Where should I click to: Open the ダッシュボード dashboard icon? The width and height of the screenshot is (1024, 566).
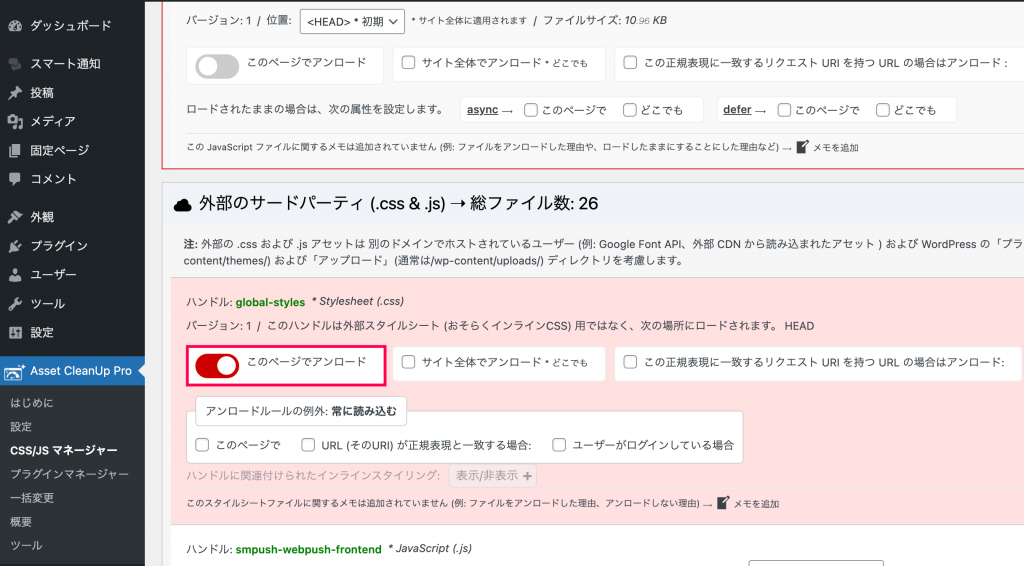[x=15, y=26]
